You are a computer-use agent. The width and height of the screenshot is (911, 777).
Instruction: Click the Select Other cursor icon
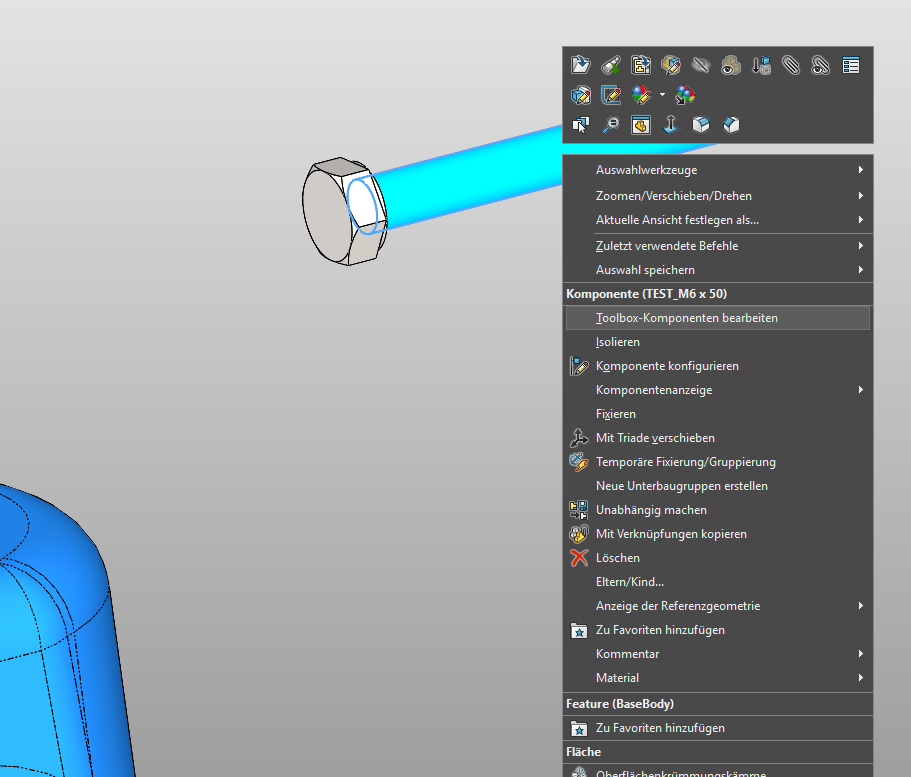point(580,125)
